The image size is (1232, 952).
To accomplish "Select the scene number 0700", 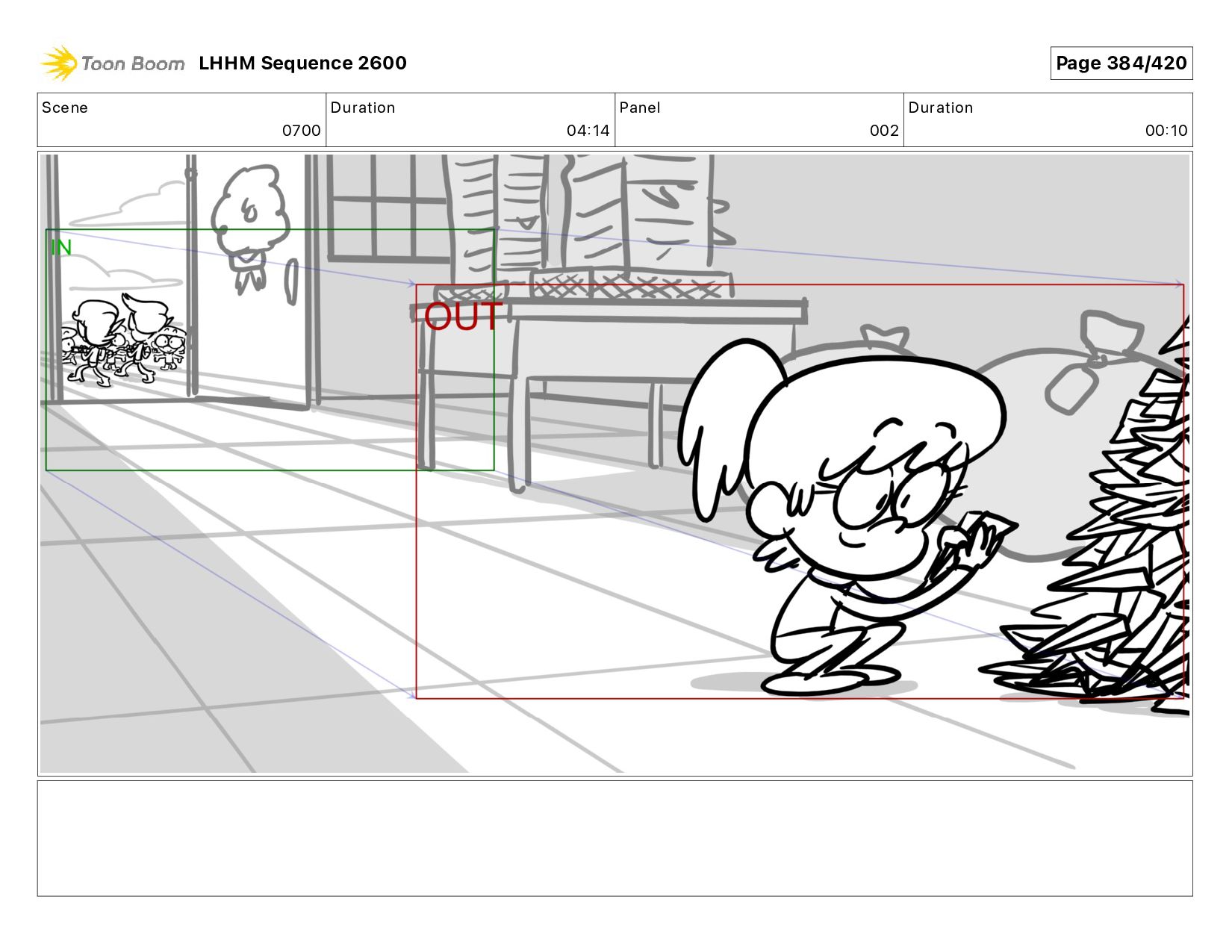I will pyautogui.click(x=302, y=131).
